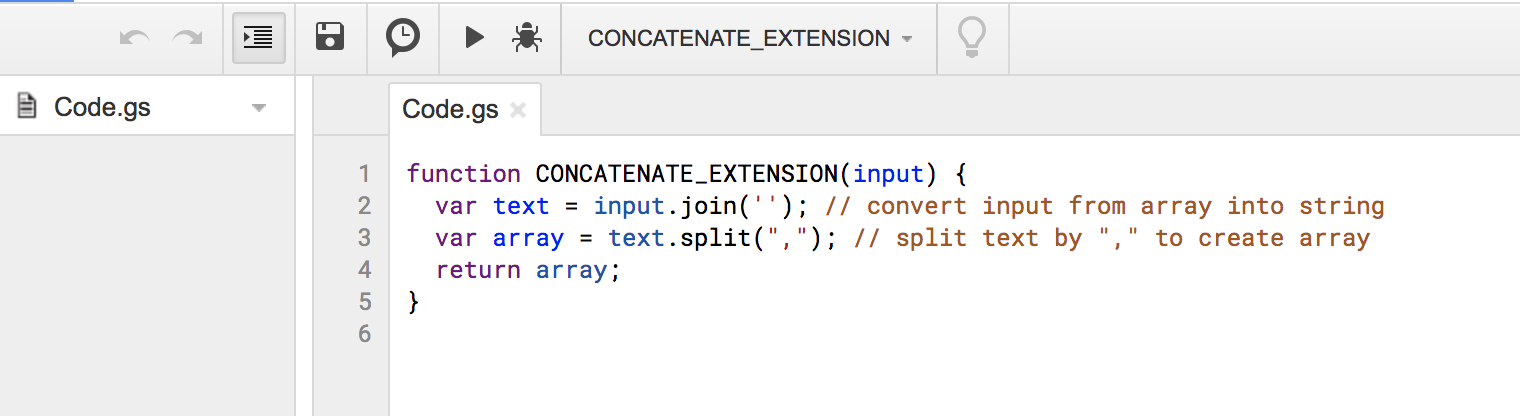The height and width of the screenshot is (416, 1520).
Task: Open current project's triggers clock icon
Action: [403, 38]
